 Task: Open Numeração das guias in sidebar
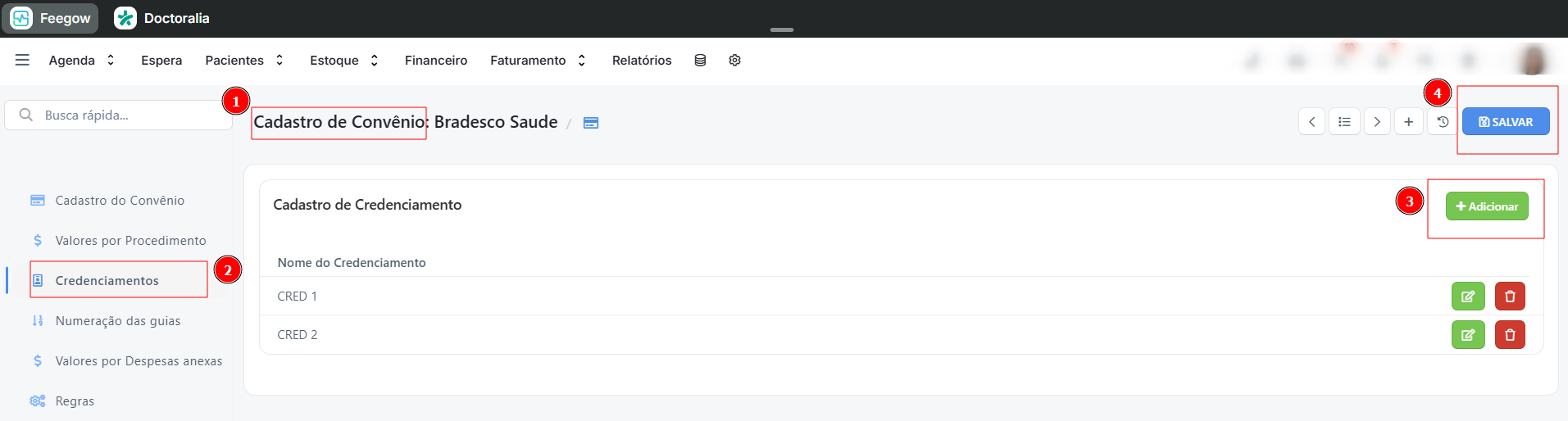(x=106, y=321)
